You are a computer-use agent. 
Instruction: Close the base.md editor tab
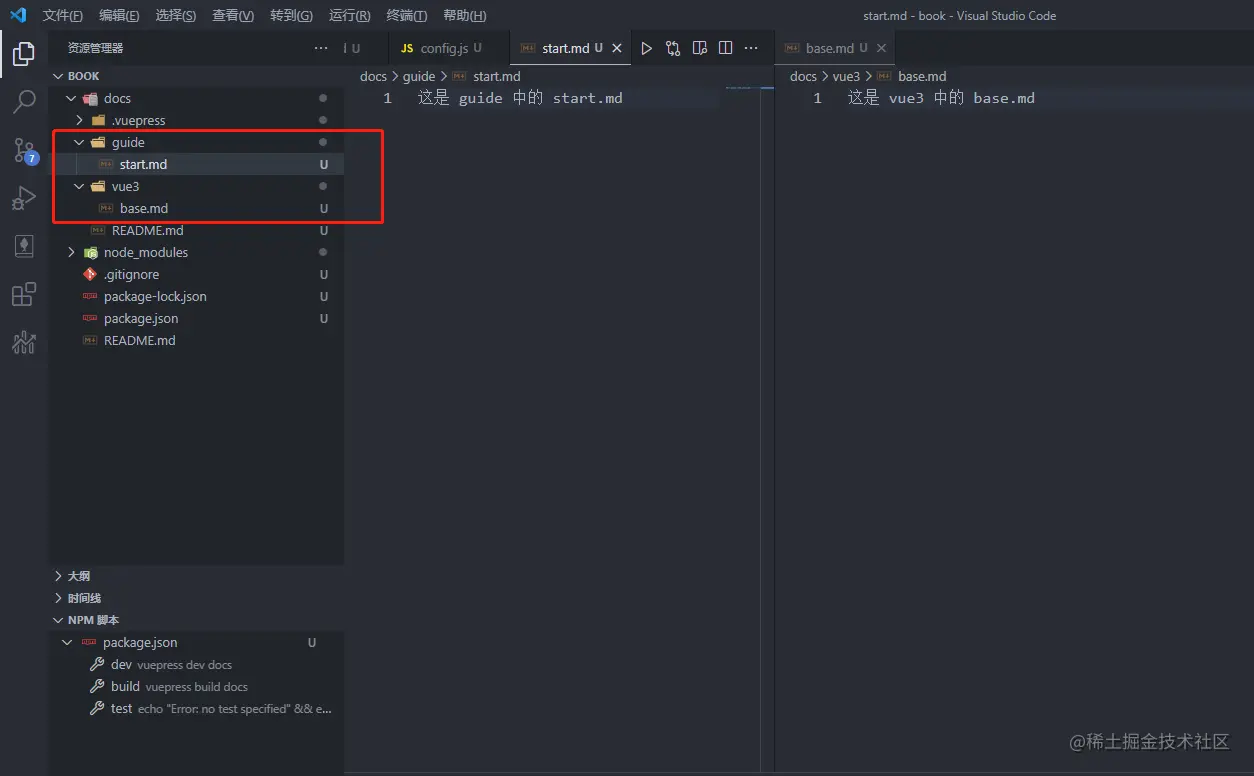881,48
